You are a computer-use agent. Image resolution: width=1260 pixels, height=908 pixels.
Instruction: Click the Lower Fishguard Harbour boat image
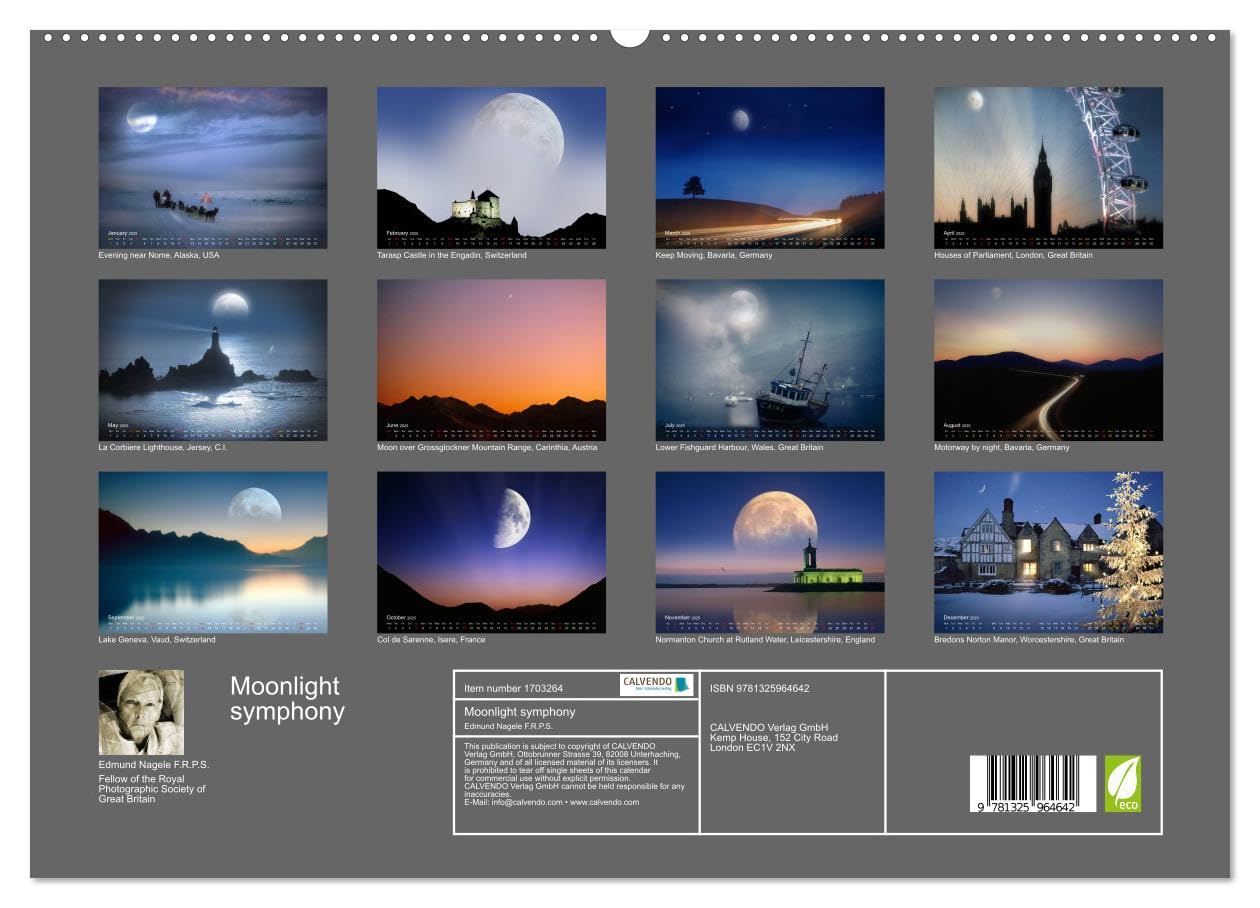pos(770,360)
